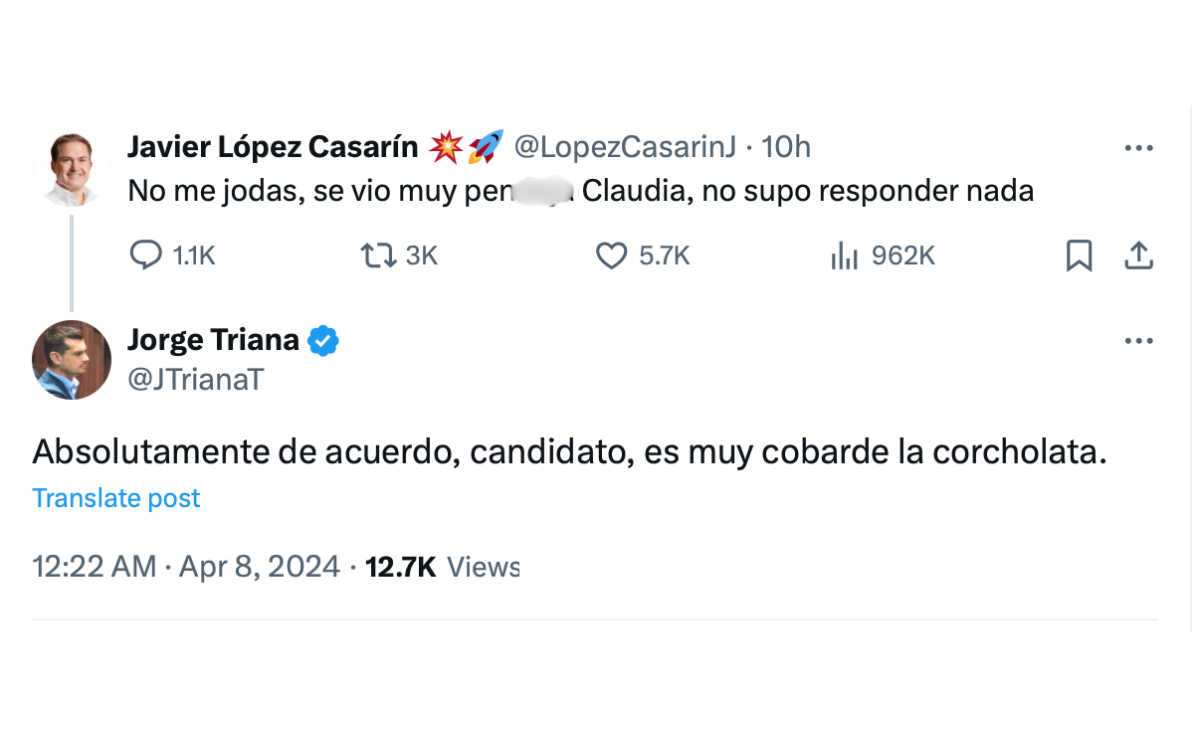Image resolution: width=1200 pixels, height=750 pixels.
Task: Click the reply comment bubble icon
Action: pyautogui.click(x=146, y=256)
